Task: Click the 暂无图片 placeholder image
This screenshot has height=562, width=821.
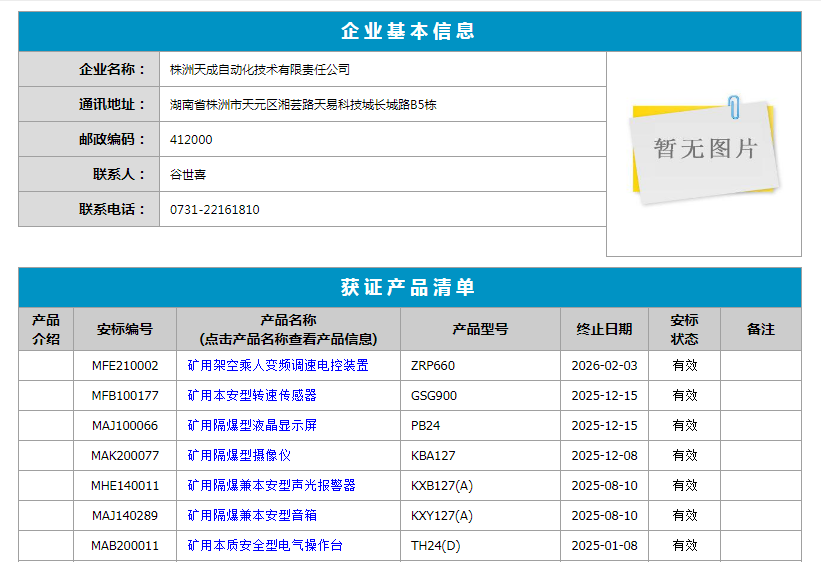Action: point(704,149)
